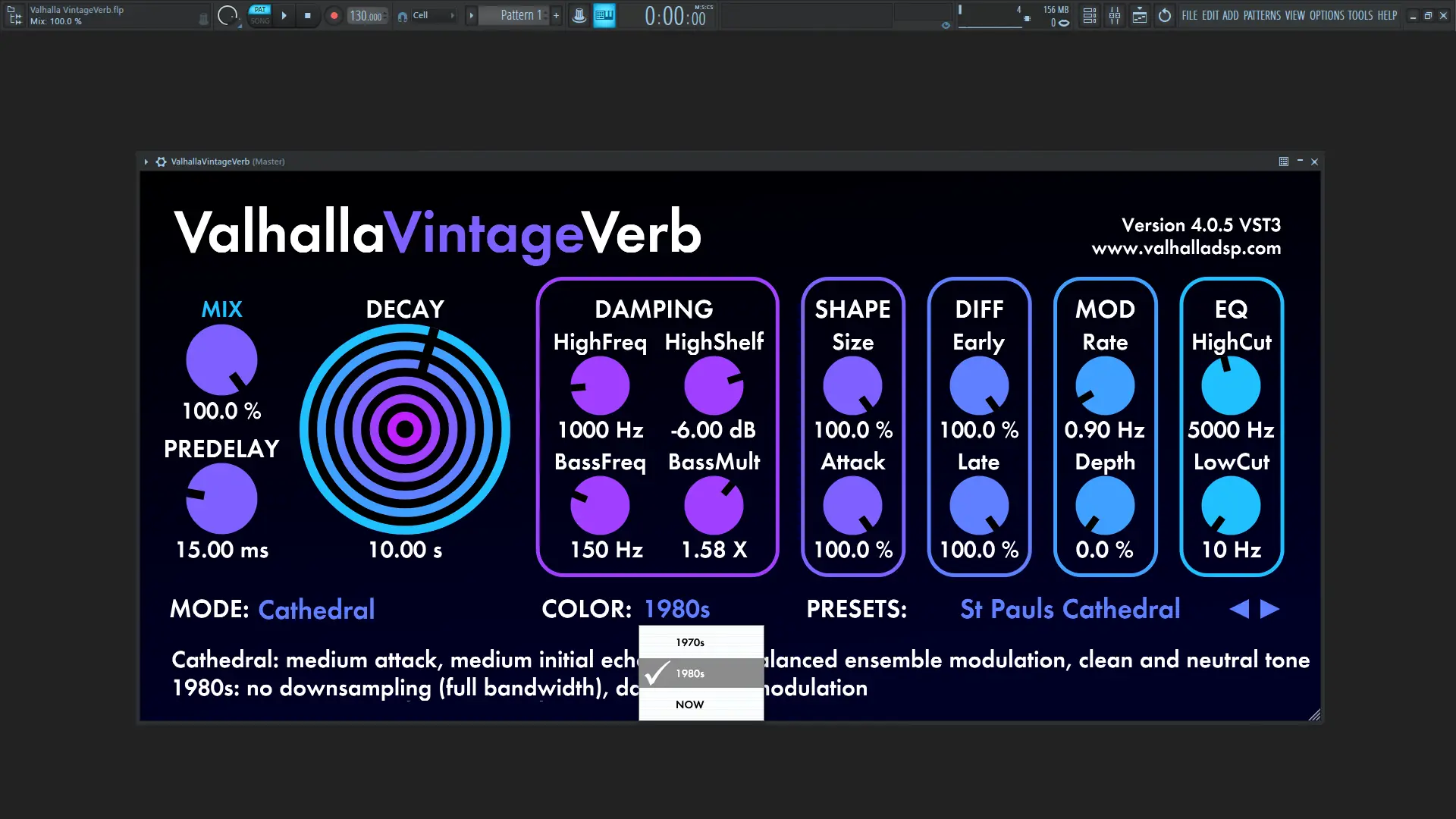Click the metronome toggle icon

point(579,15)
